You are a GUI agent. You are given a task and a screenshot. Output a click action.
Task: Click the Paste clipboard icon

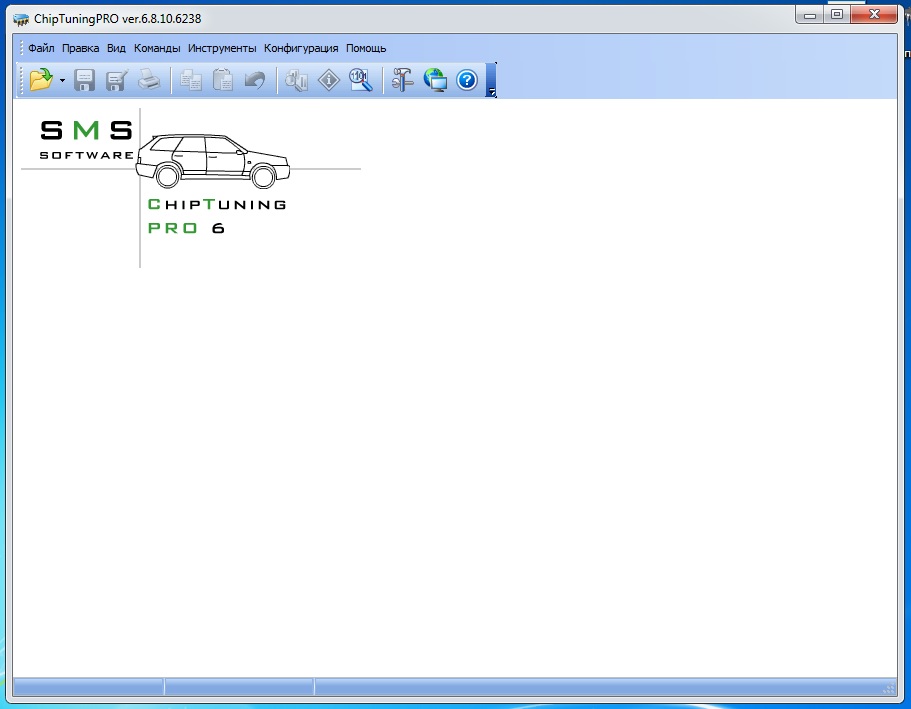[x=223, y=80]
